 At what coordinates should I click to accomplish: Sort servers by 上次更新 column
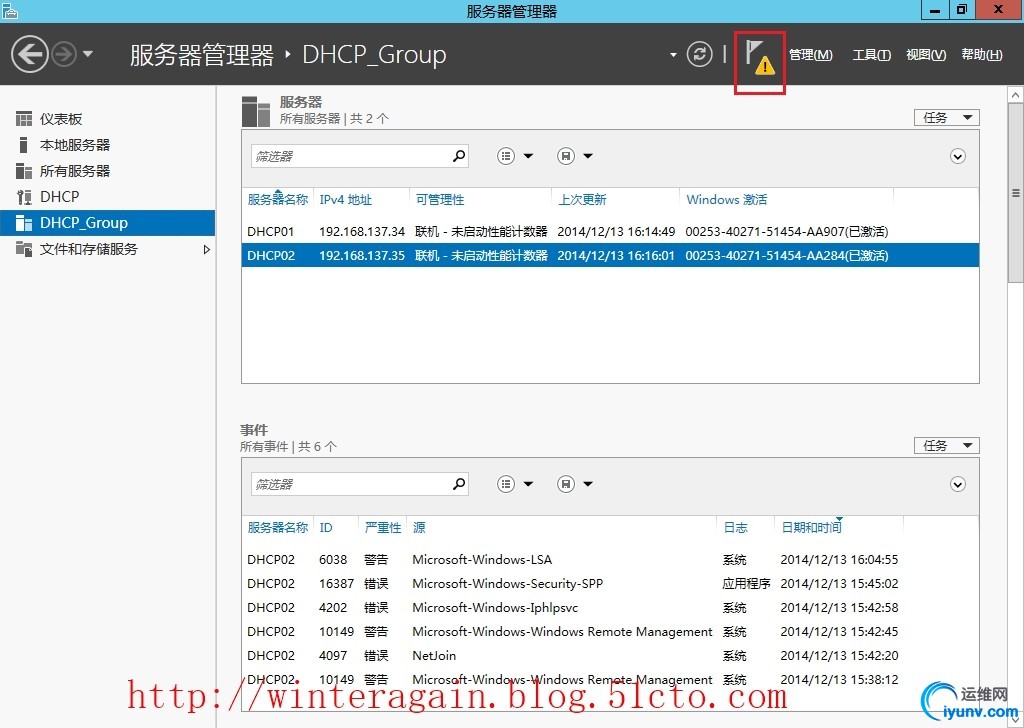pyautogui.click(x=582, y=200)
